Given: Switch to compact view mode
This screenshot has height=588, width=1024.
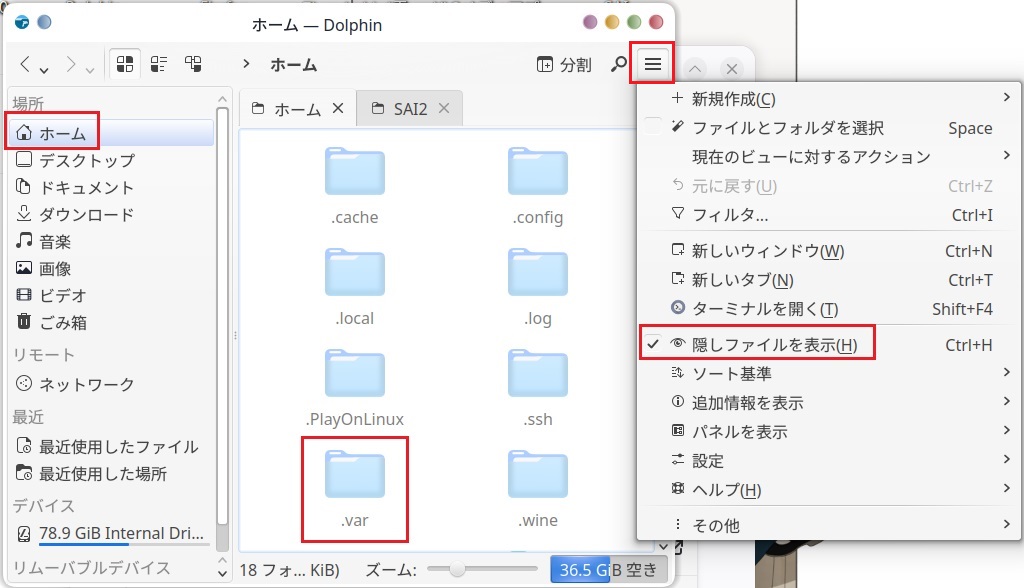Looking at the screenshot, I should [159, 65].
